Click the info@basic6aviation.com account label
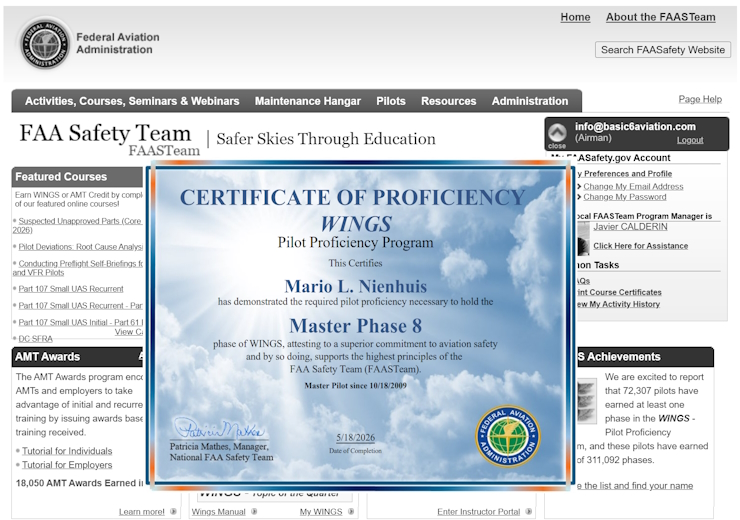740x520 pixels. point(635,126)
